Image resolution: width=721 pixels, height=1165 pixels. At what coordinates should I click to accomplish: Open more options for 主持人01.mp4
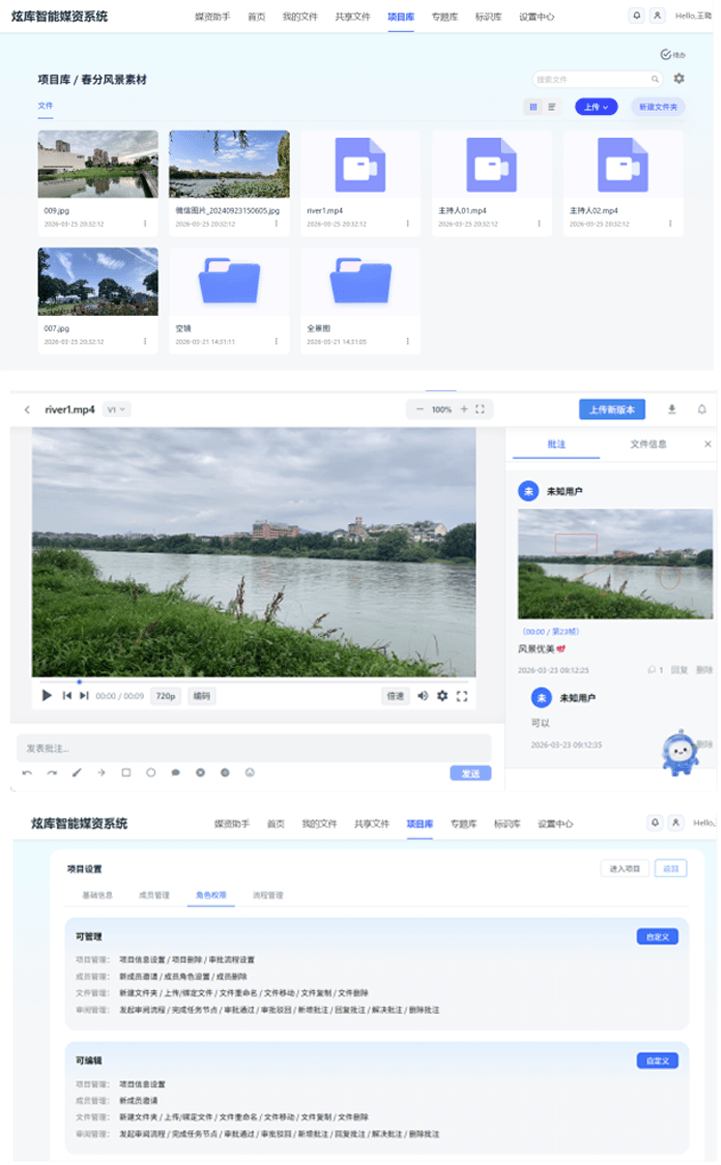pyautogui.click(x=539, y=224)
